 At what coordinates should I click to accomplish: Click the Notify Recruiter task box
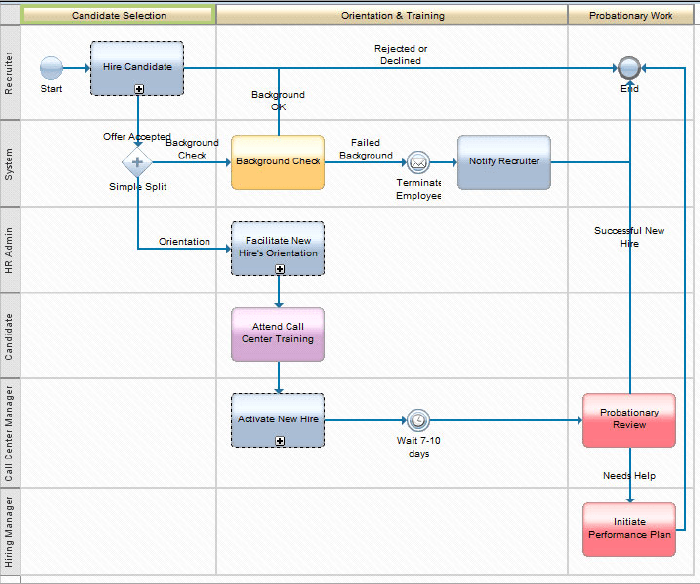[504, 162]
